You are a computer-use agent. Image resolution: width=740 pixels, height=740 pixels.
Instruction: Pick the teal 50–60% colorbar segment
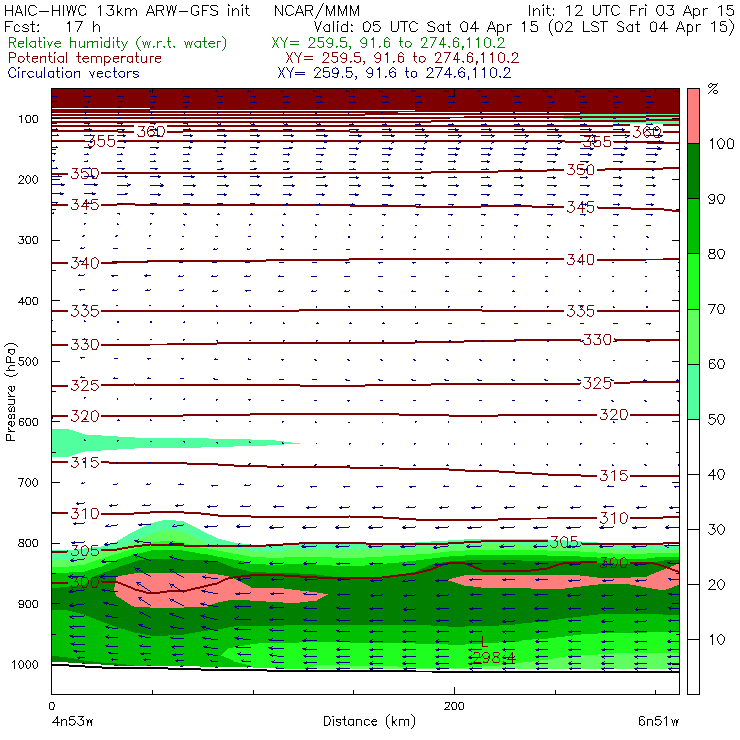pos(693,392)
